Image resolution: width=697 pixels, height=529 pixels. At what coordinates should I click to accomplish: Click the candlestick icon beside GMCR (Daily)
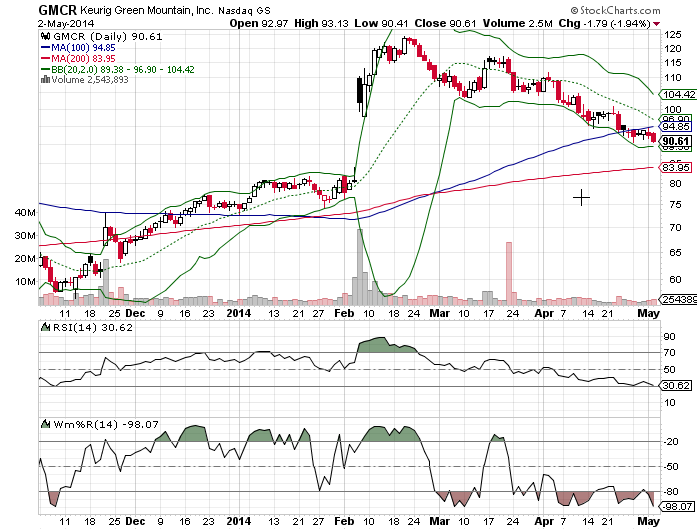click(45, 36)
